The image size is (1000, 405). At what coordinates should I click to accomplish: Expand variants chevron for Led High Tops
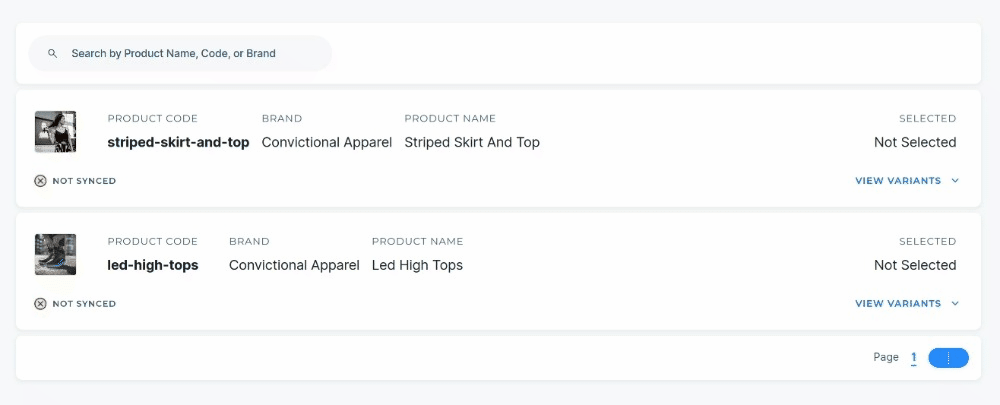[x=955, y=304]
